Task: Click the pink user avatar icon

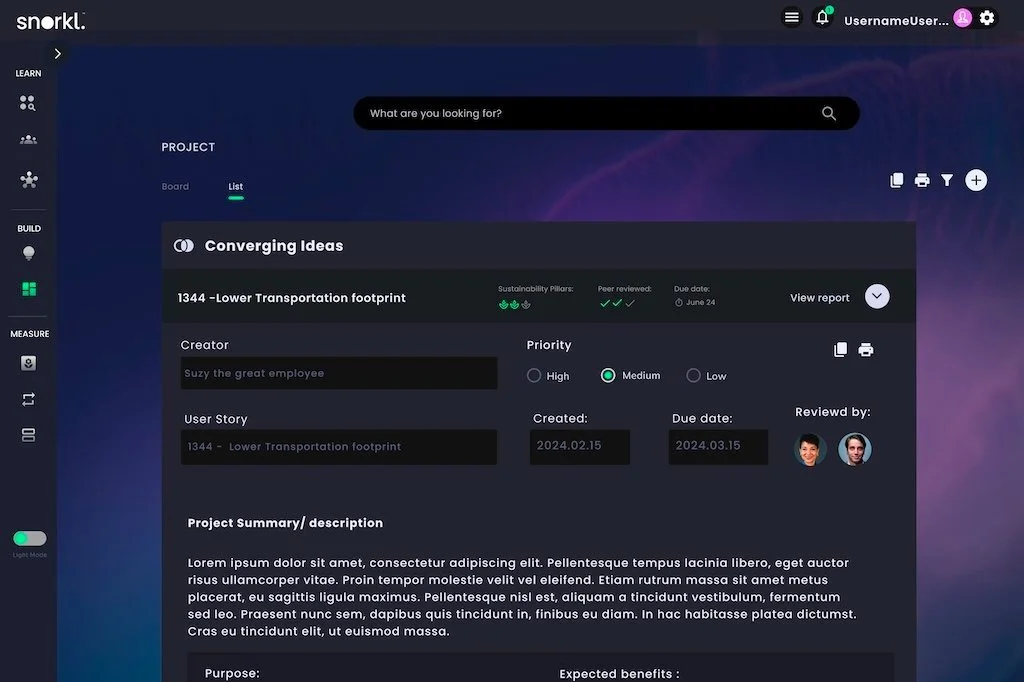Action: 962,18
